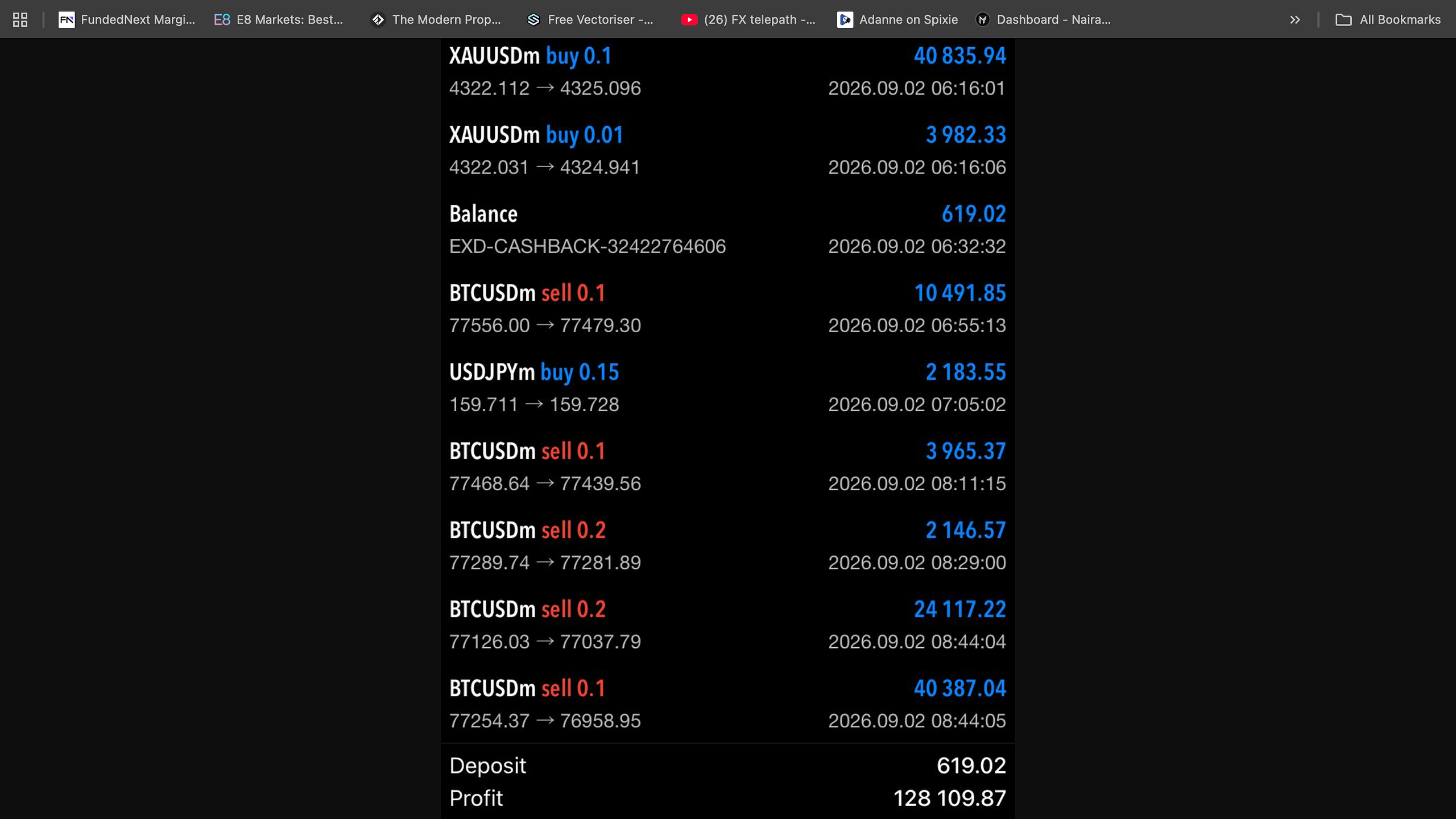The image size is (1456, 819).
Task: Click the EXD-CASHBACK-32422764606 comment
Action: (588, 246)
